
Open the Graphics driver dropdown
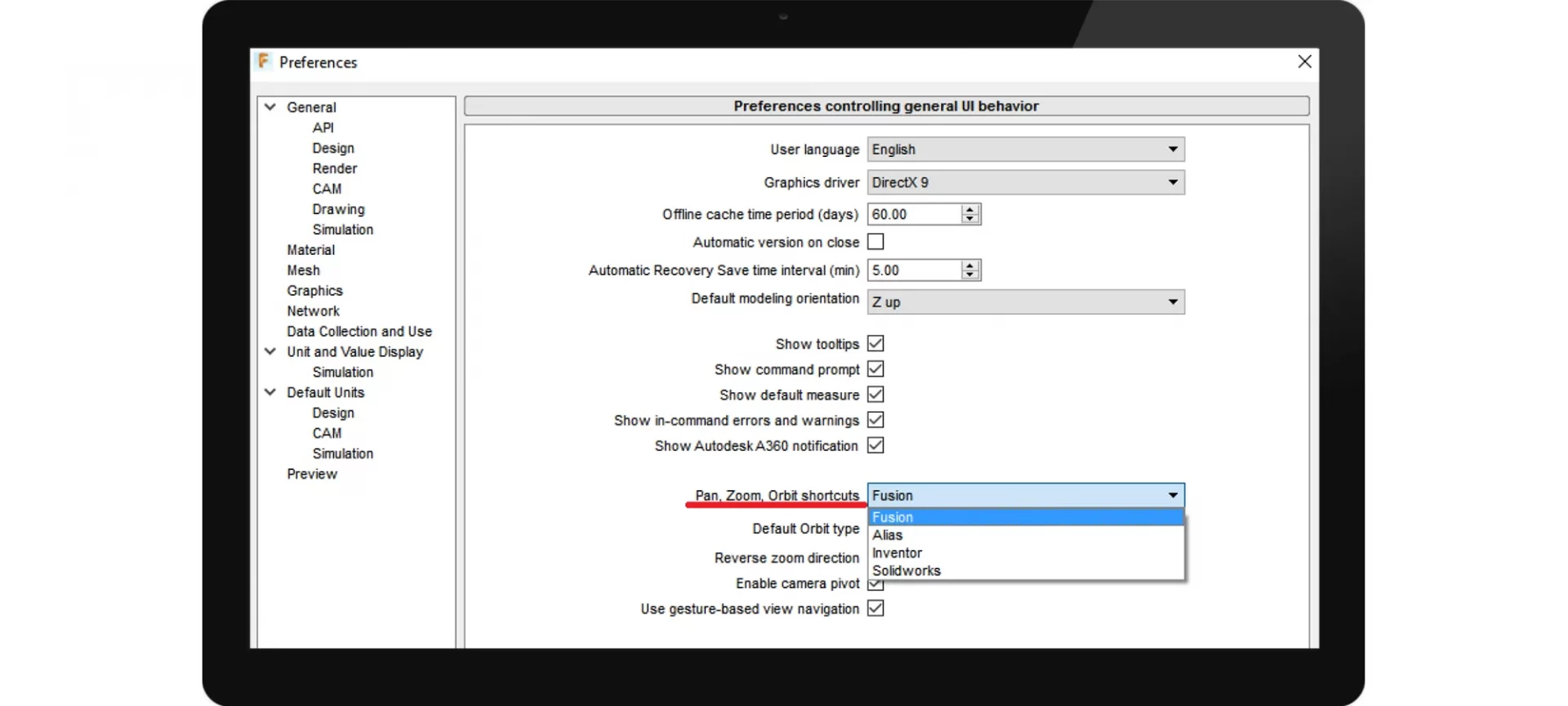1026,182
